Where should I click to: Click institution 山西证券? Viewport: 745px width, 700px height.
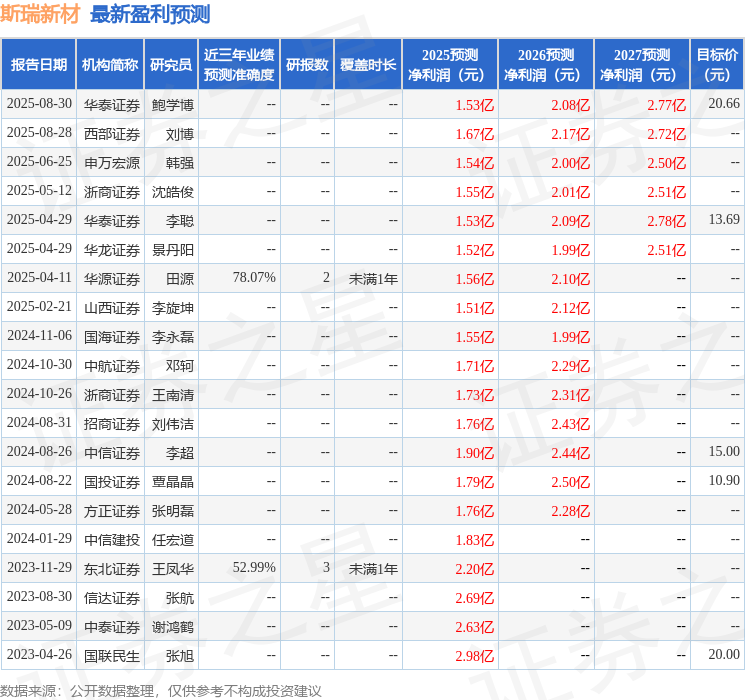[x=112, y=308]
